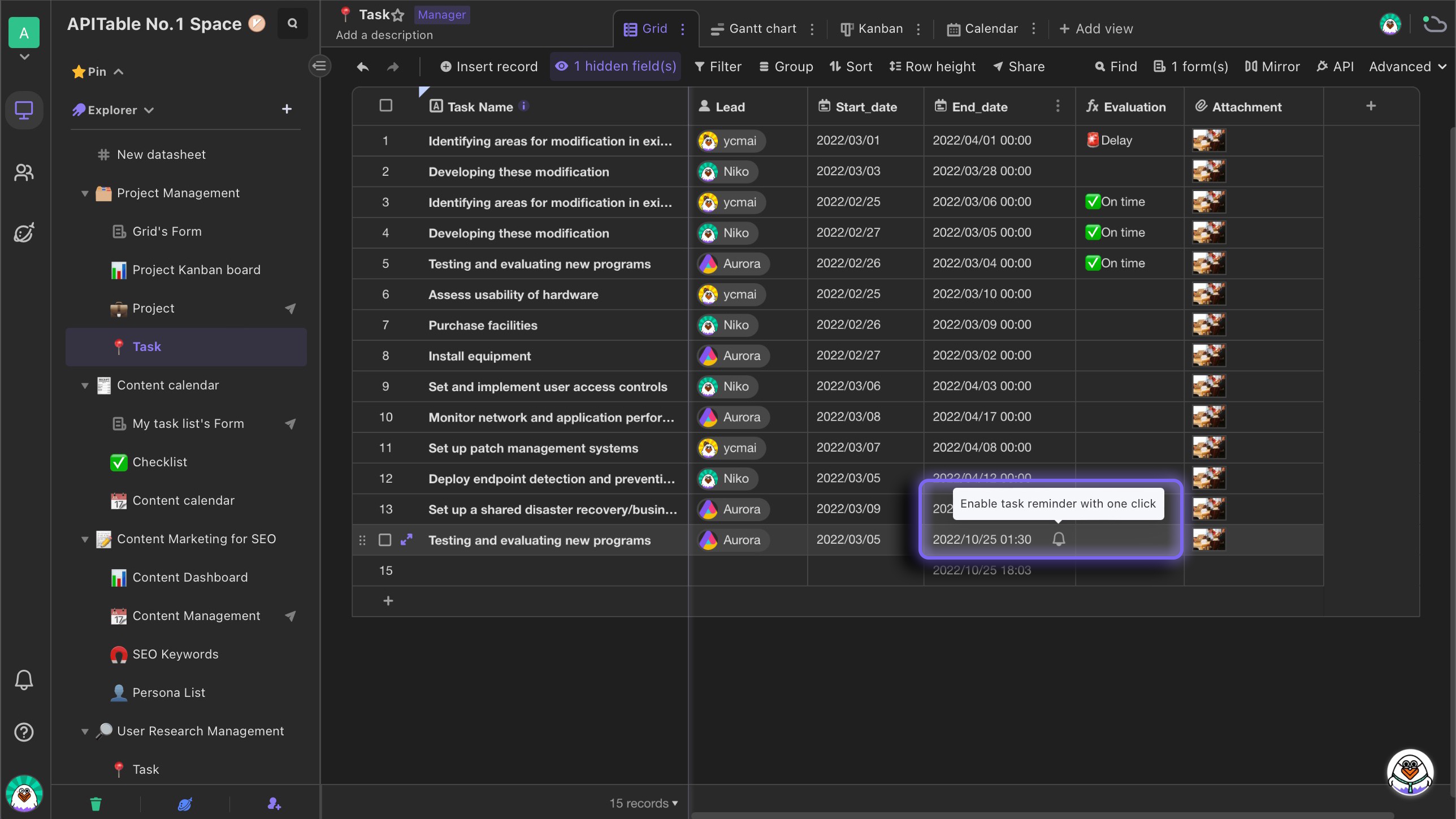The height and width of the screenshot is (819, 1456).
Task: Toggle the select-all checkbox in the header
Action: [x=386, y=106]
